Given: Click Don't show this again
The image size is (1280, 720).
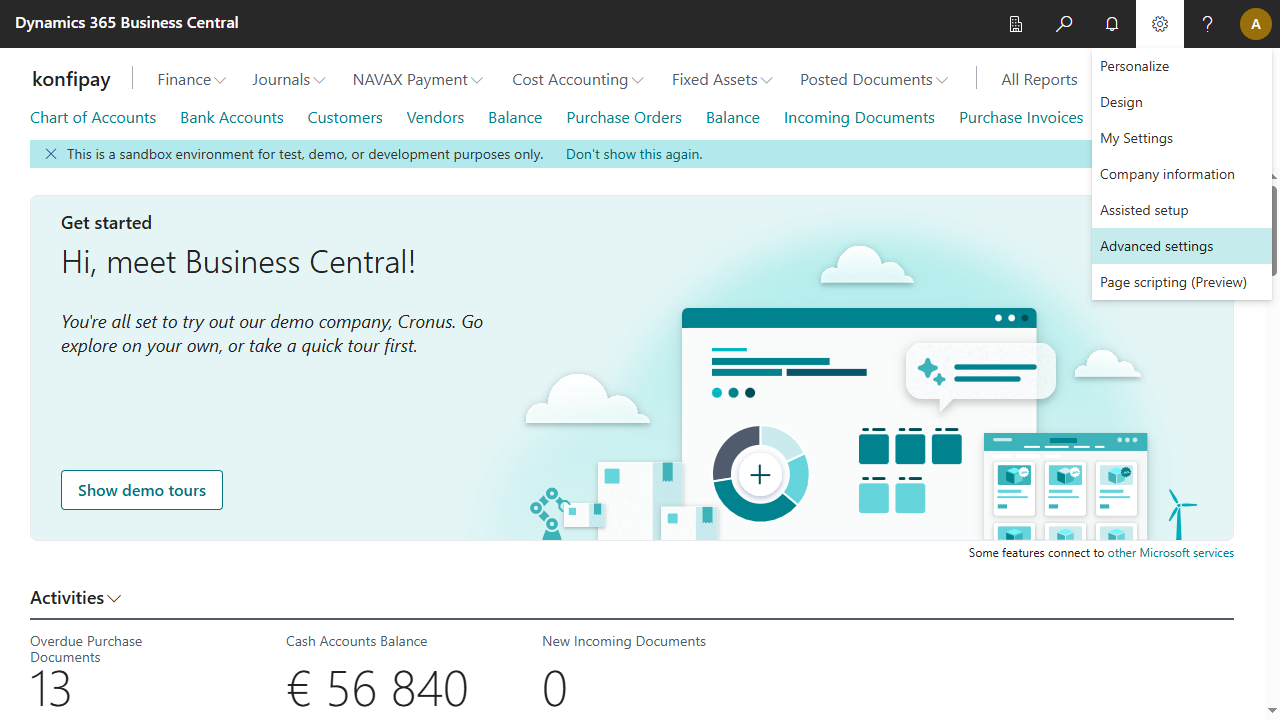Looking at the screenshot, I should tap(634, 154).
